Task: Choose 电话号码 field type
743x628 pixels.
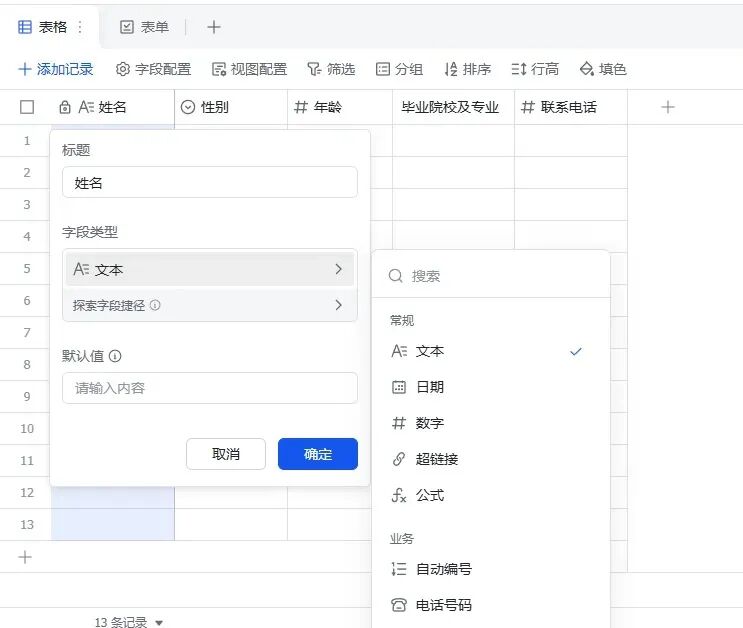Action: (491, 605)
